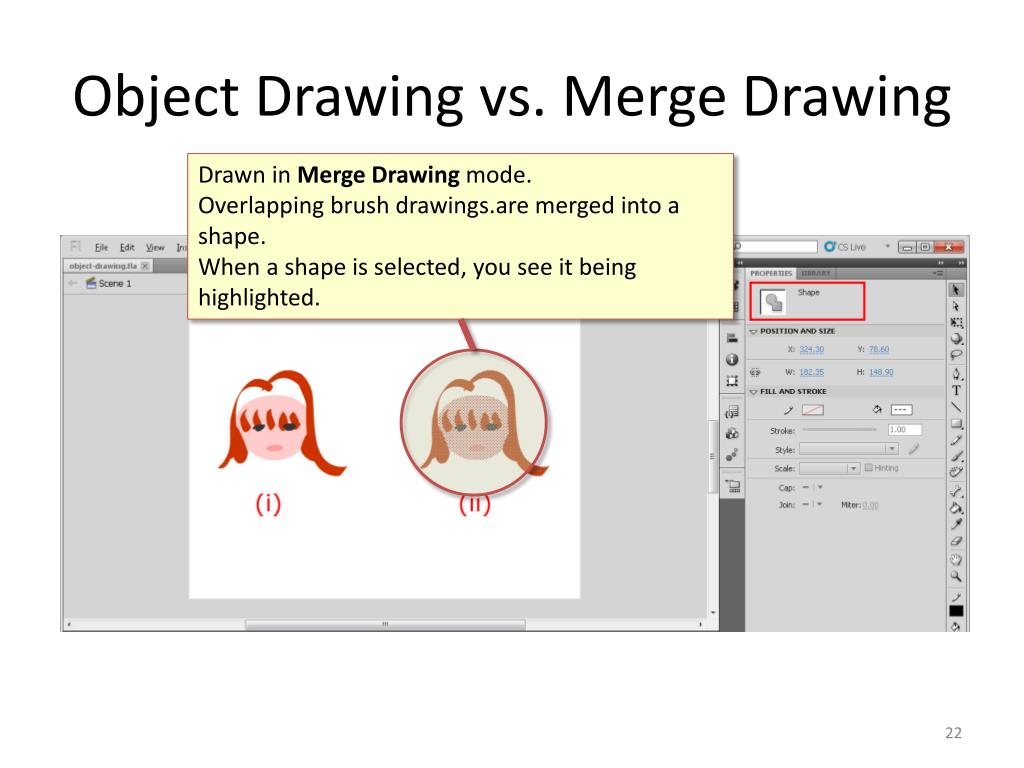Screen dimensions: 1024x768
Task: Collapse the Position and Size section
Action: point(753,332)
